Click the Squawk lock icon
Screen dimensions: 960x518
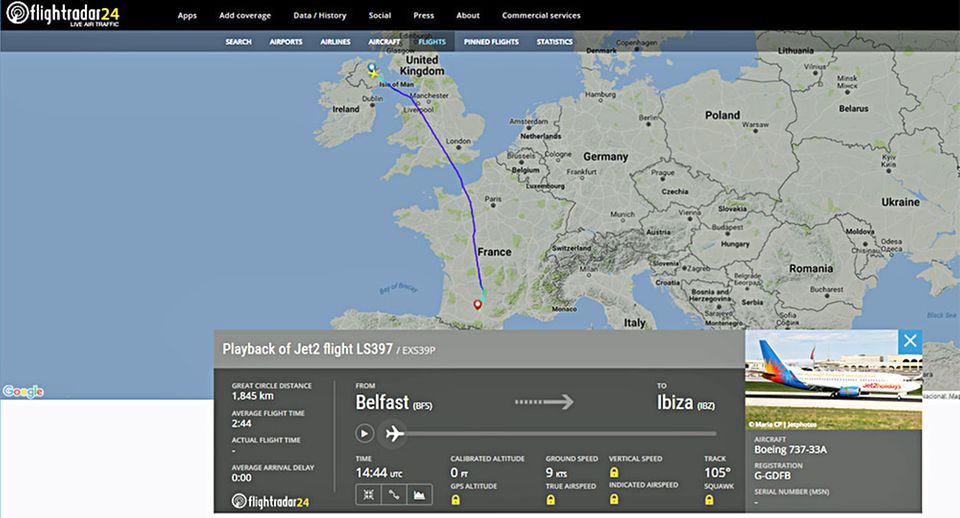(x=709, y=498)
